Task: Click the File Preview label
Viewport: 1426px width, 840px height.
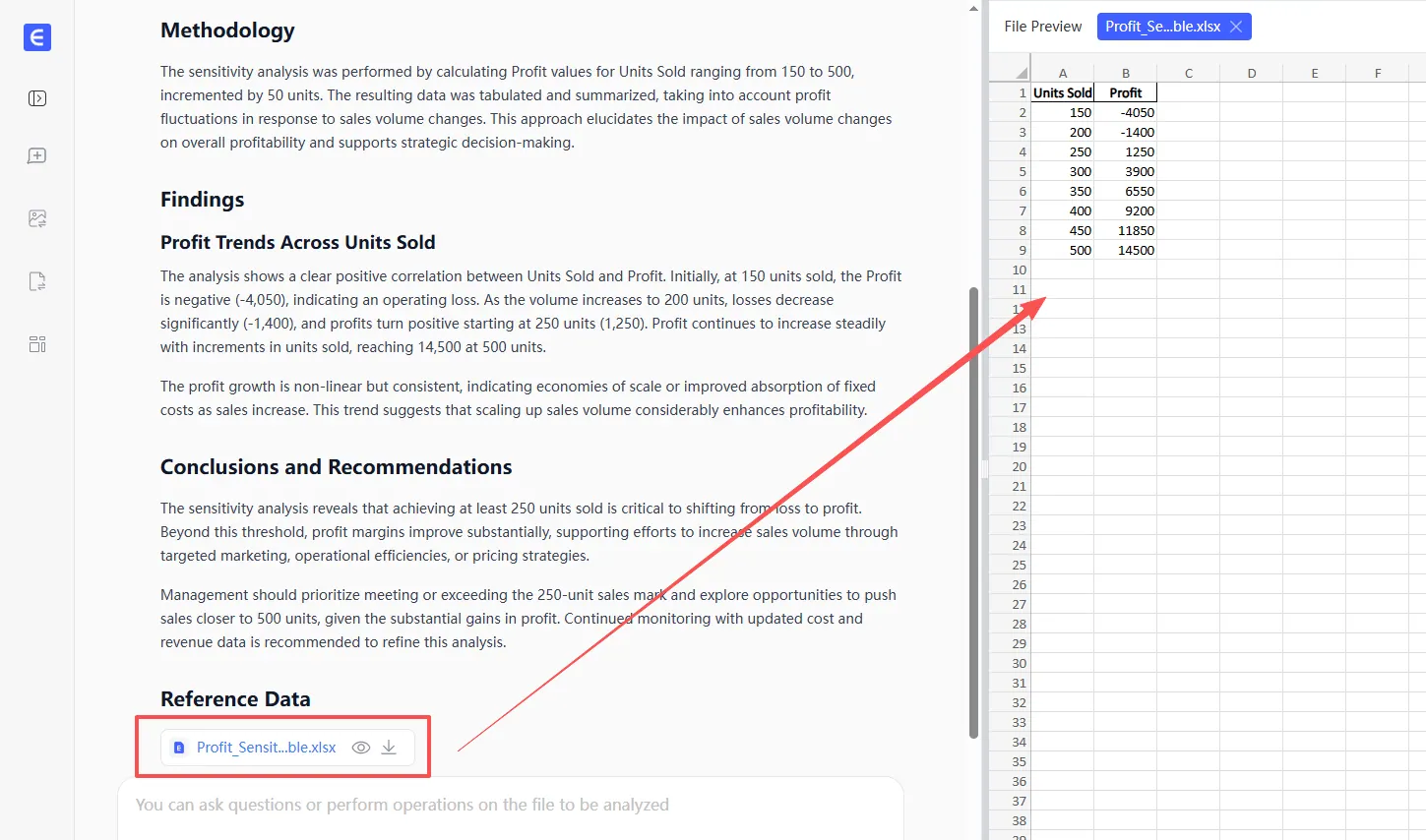Action: (x=1042, y=27)
